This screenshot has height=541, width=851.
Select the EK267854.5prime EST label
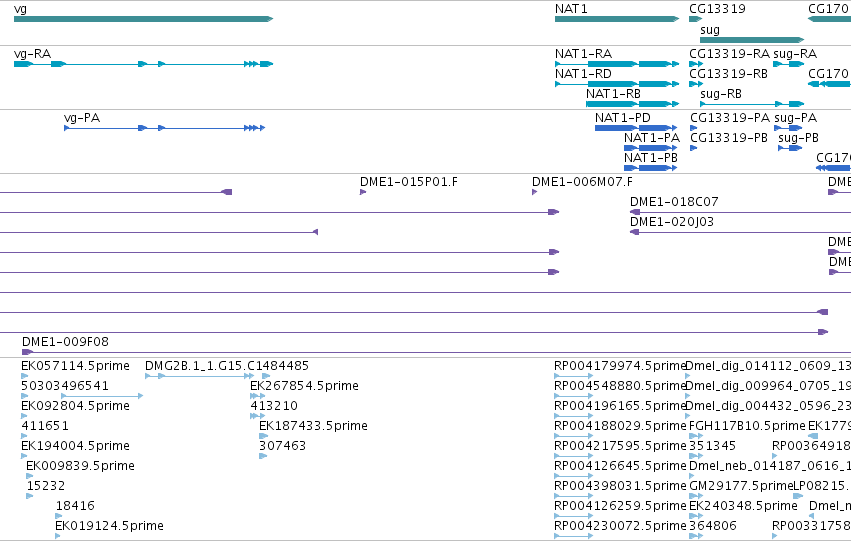304,386
